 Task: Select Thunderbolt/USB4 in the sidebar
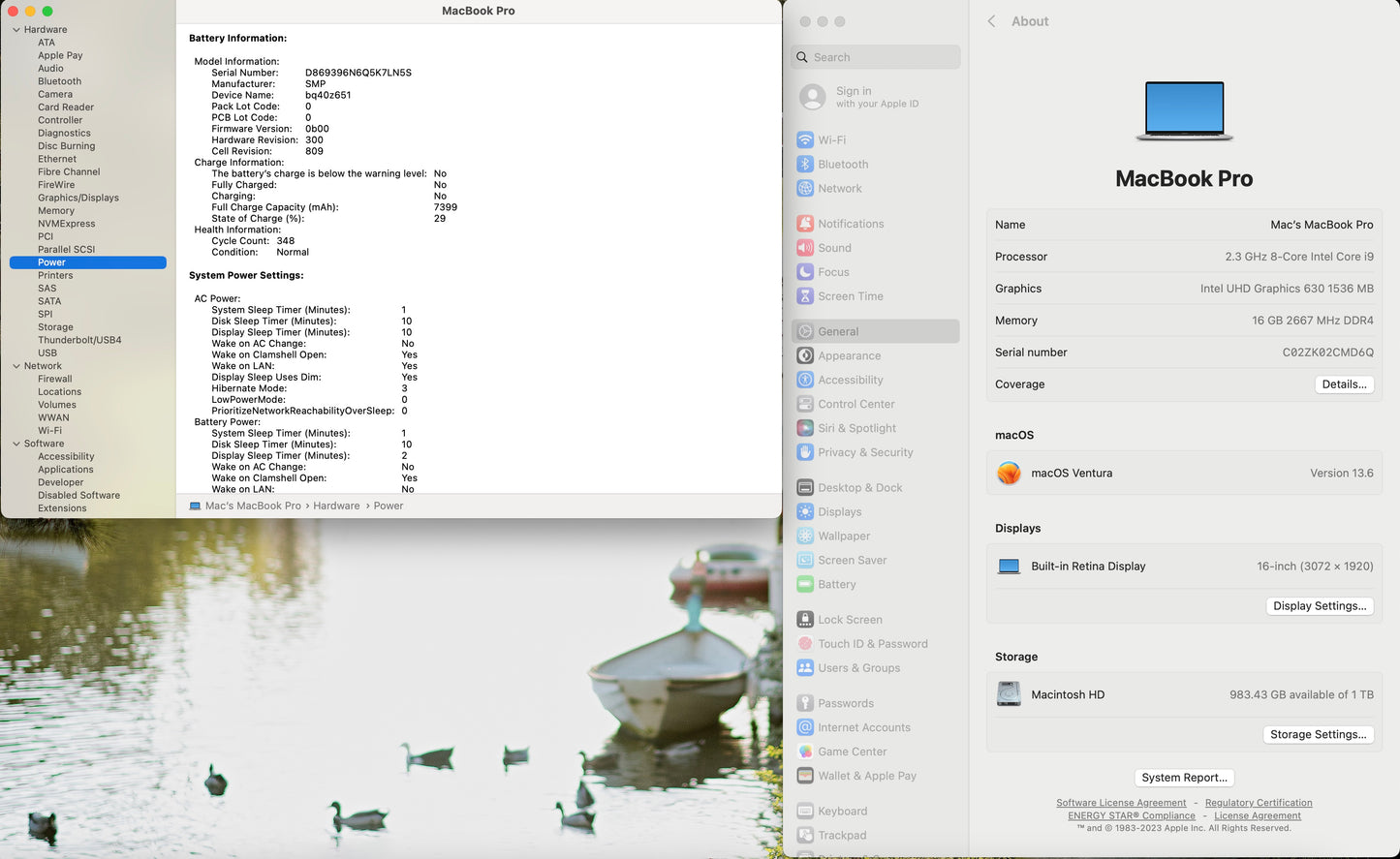pyautogui.click(x=79, y=340)
